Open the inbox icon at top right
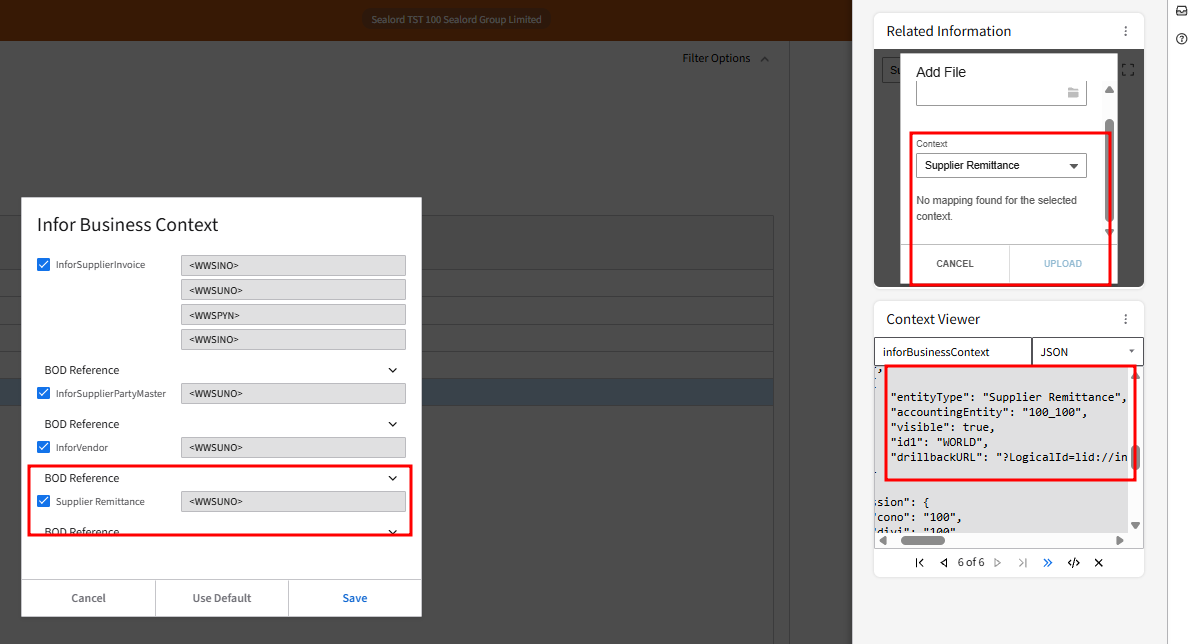 (1181, 11)
